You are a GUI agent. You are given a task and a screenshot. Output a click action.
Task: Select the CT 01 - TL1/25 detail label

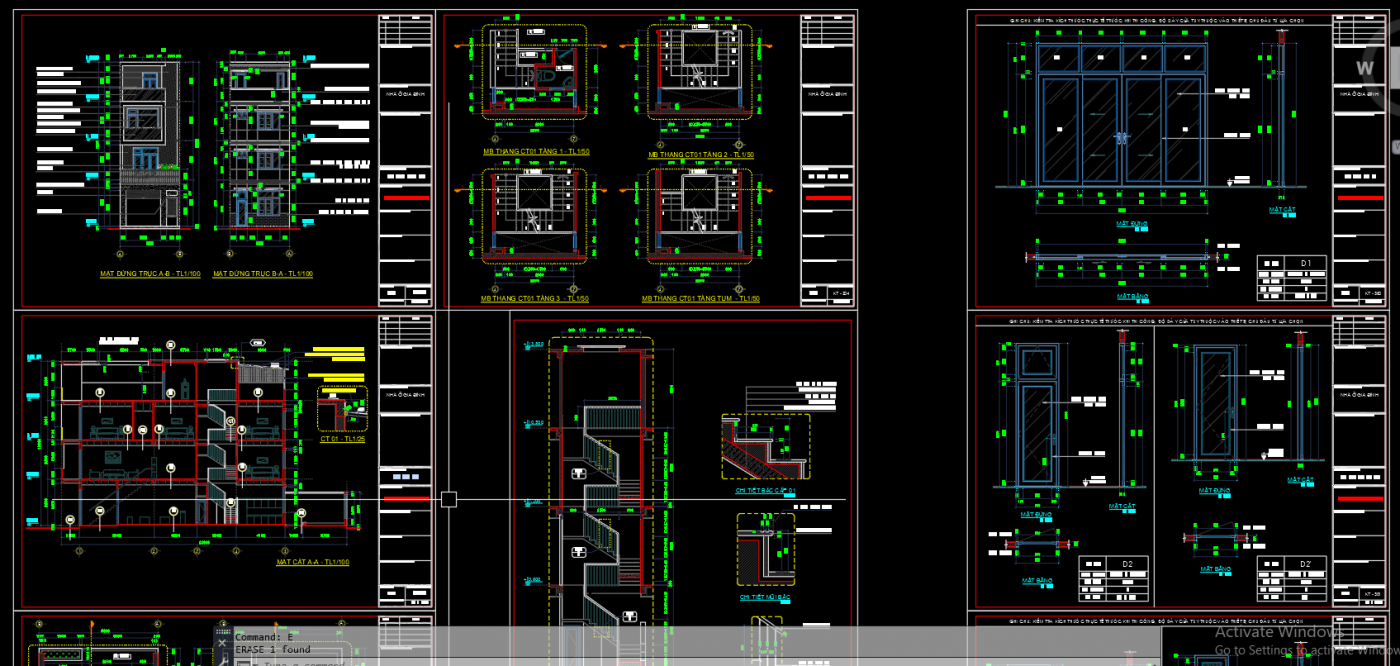[x=343, y=439]
